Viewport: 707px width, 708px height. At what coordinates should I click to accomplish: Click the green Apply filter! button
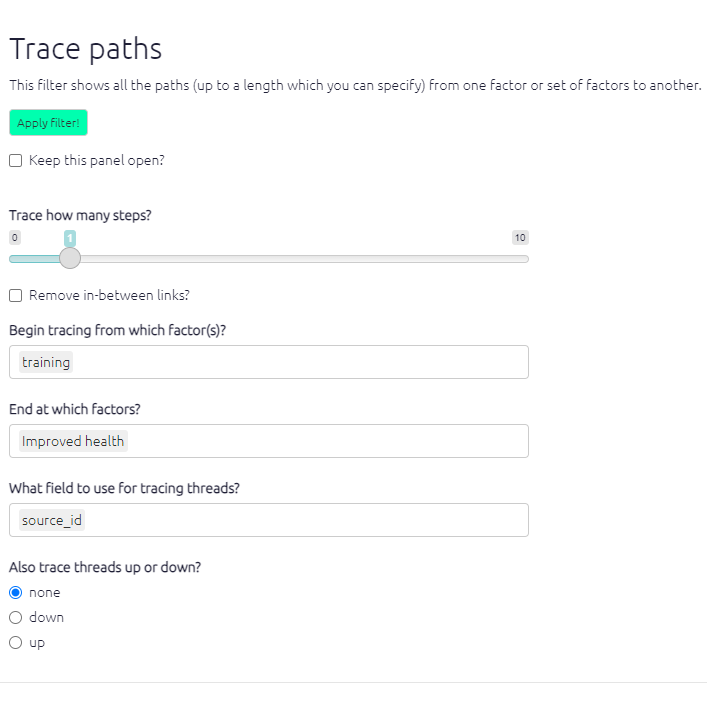48,123
